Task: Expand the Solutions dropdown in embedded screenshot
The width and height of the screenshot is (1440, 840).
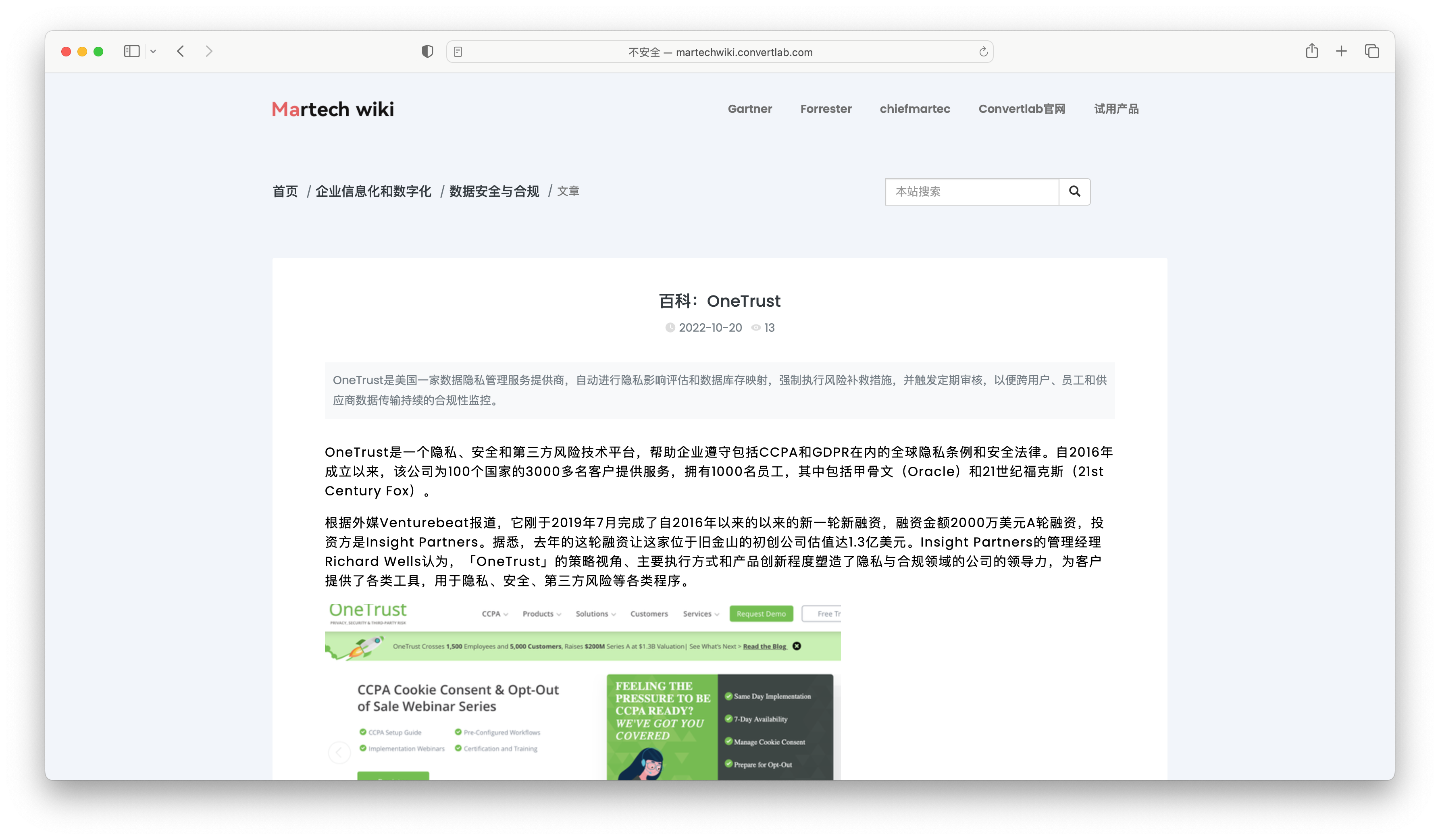Action: 595,614
